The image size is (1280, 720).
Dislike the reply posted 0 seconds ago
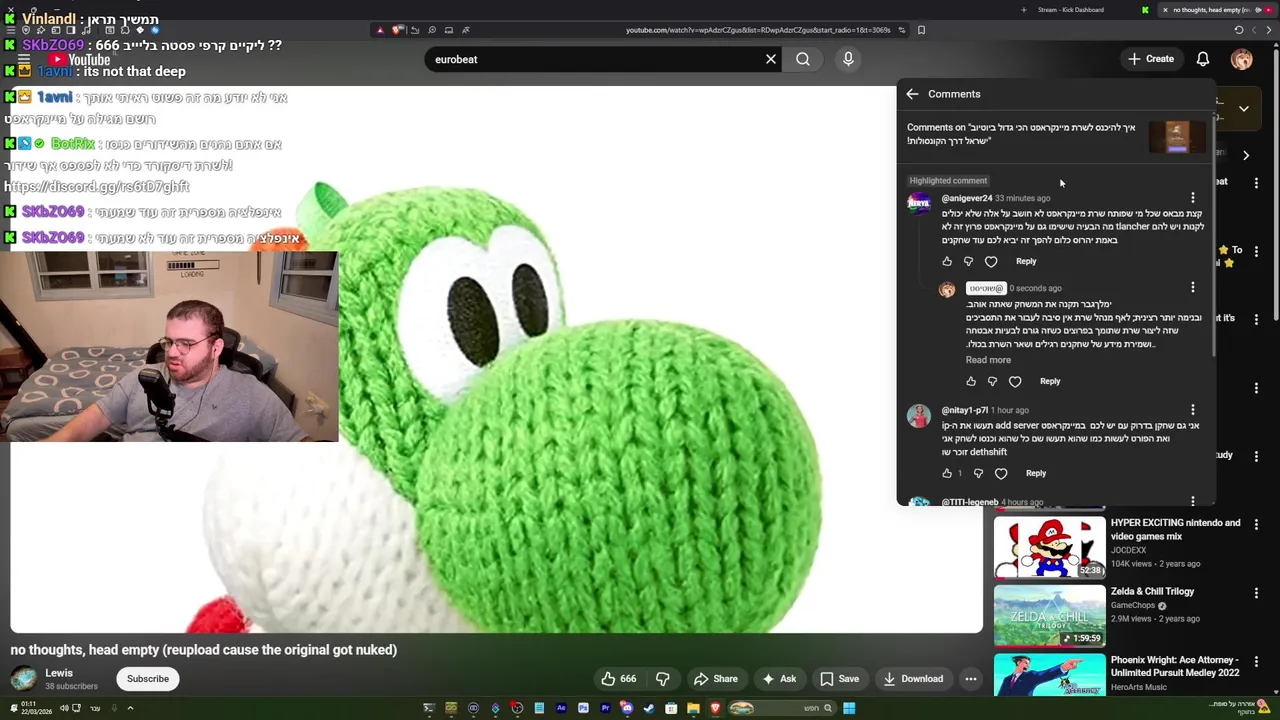992,381
